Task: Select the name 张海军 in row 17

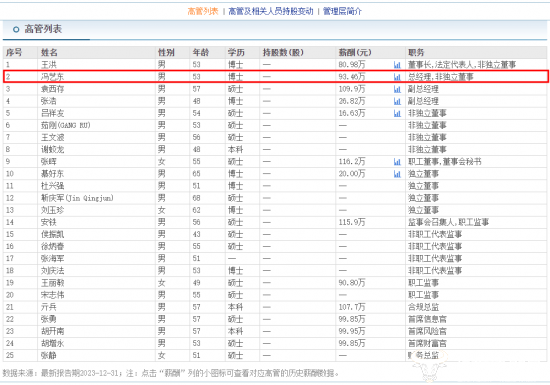Action: pos(53,259)
